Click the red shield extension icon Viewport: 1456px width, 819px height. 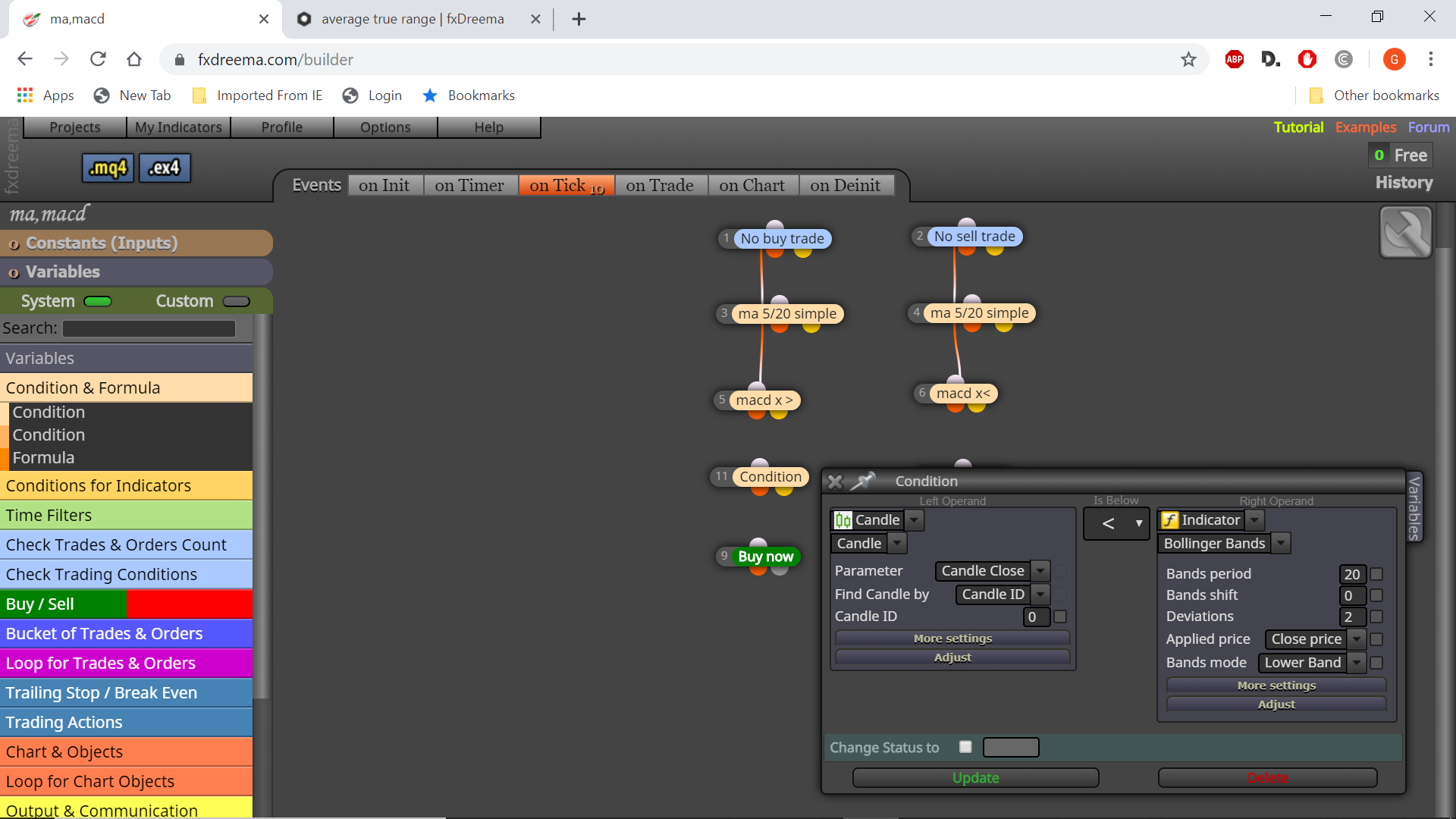tap(1307, 59)
